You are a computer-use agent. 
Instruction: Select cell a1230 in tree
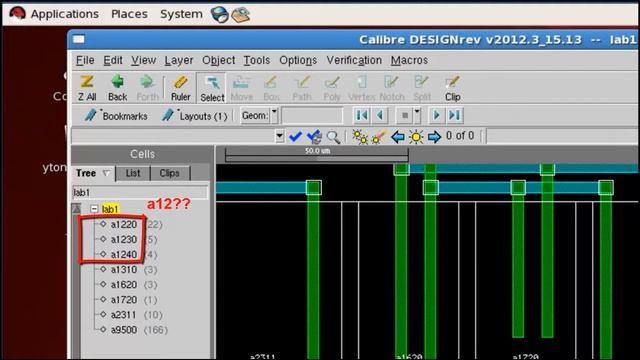click(x=124, y=239)
